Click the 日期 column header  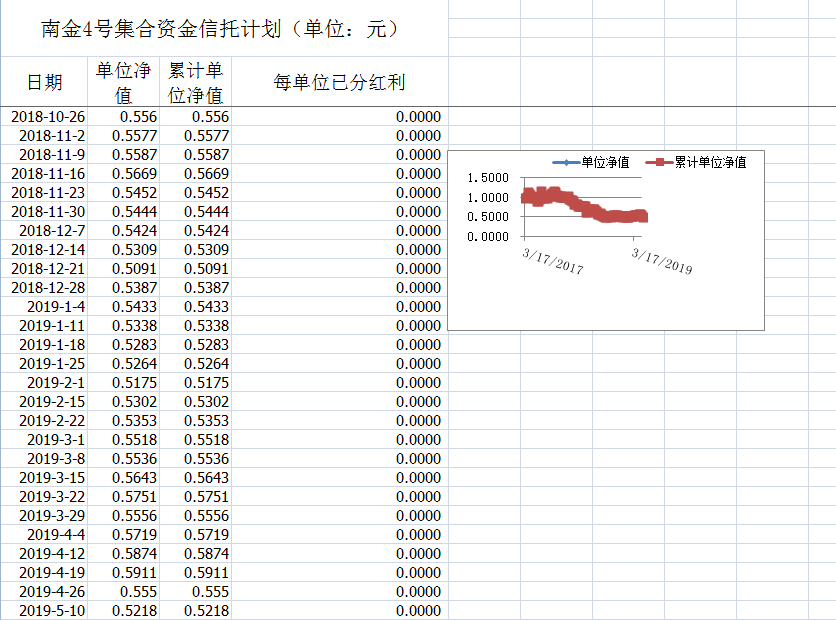[44, 82]
